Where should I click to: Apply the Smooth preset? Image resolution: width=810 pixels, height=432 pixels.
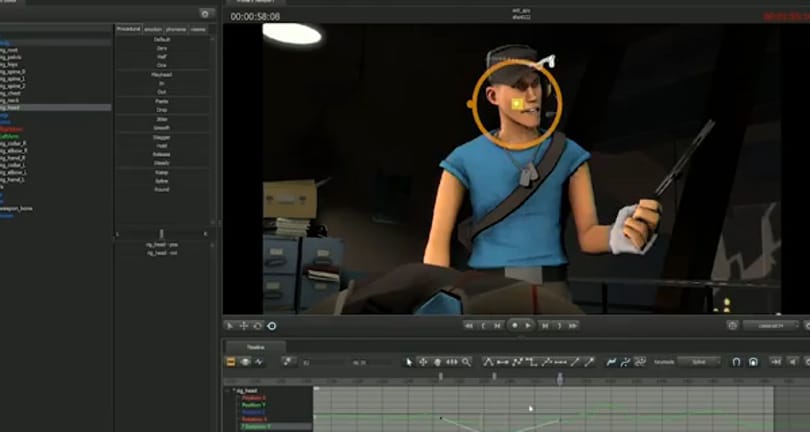(x=162, y=128)
